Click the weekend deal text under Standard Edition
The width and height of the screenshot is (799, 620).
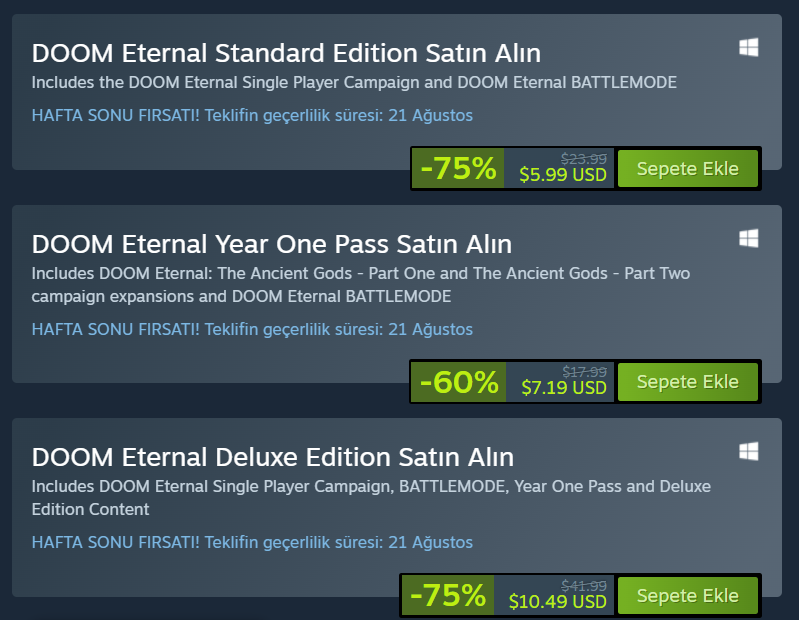tap(252, 115)
